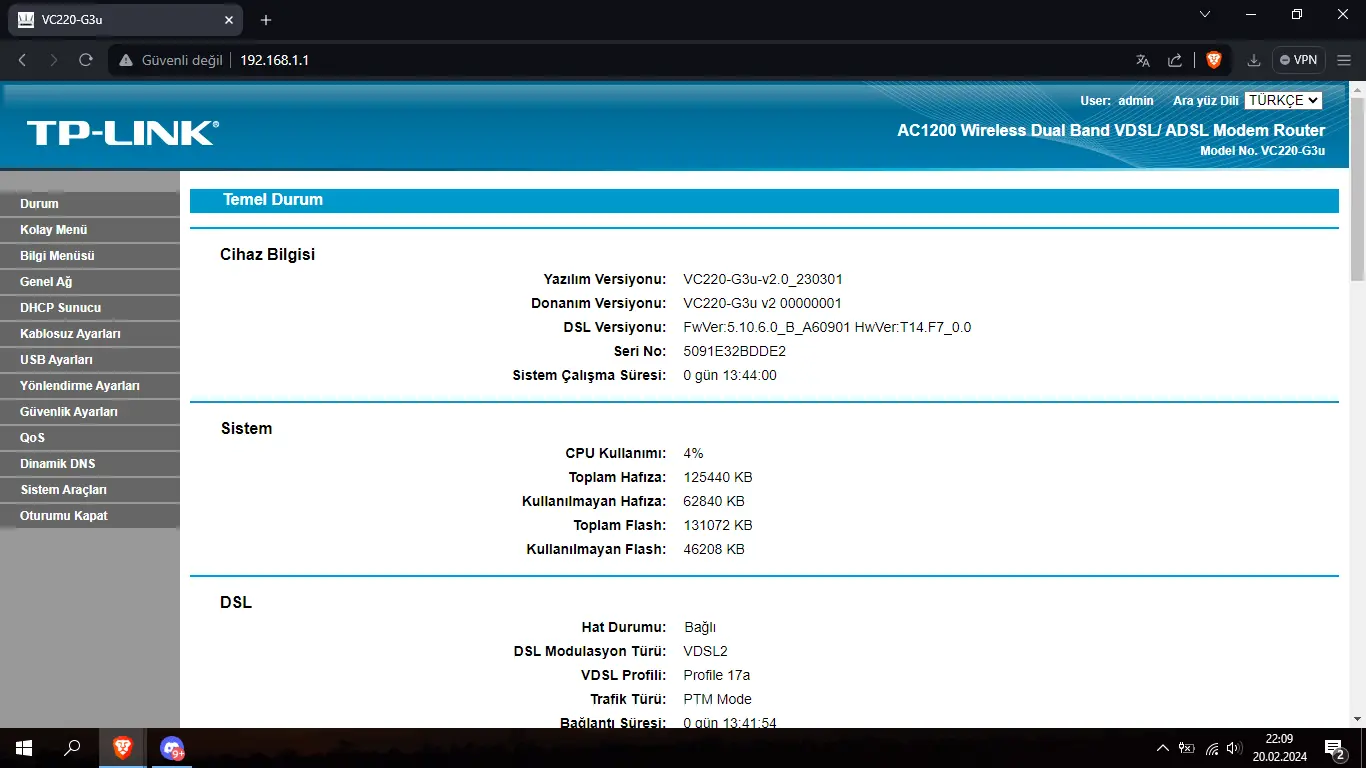Open the Kolay Menü item
Image resolution: width=1366 pixels, height=768 pixels.
coord(90,230)
